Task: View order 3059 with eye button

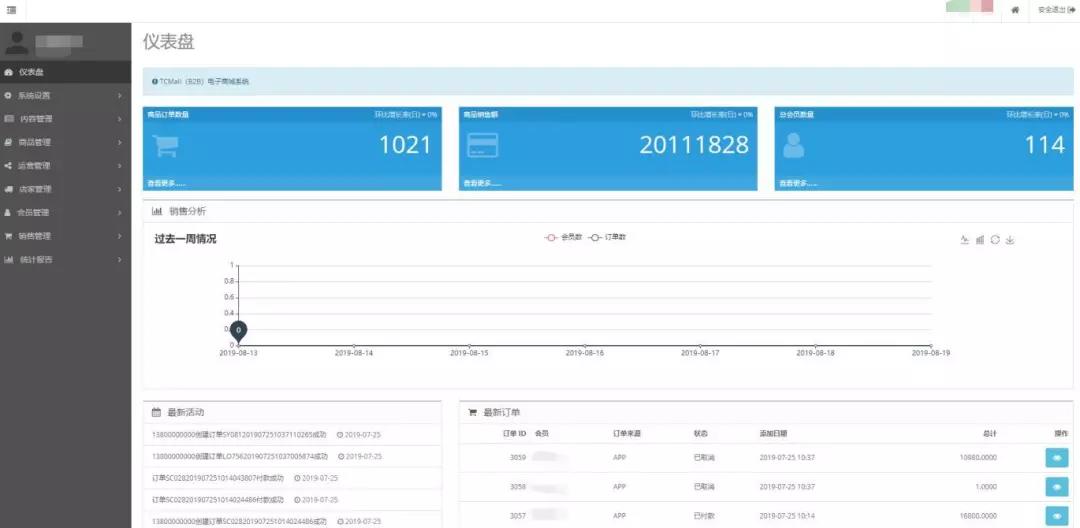Action: (1056, 457)
